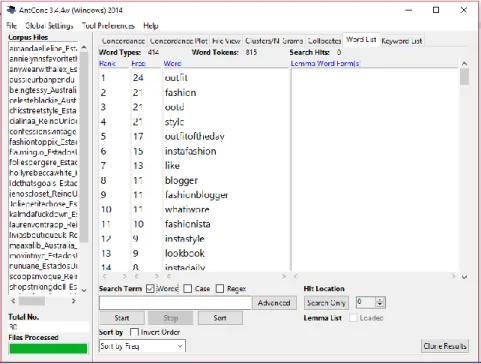Switch to the Keyword List tab

coord(402,41)
